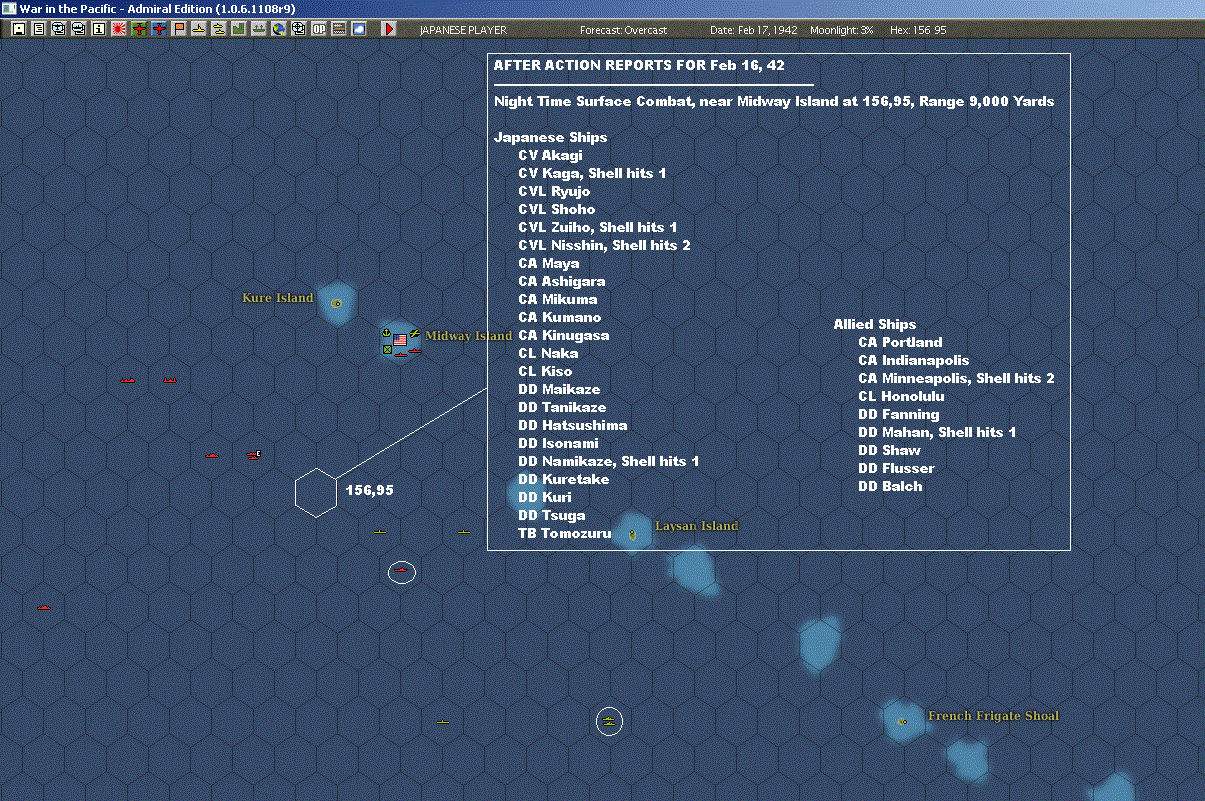Click the 'Kure Island' map label
The image size is (1205, 801).
278,298
